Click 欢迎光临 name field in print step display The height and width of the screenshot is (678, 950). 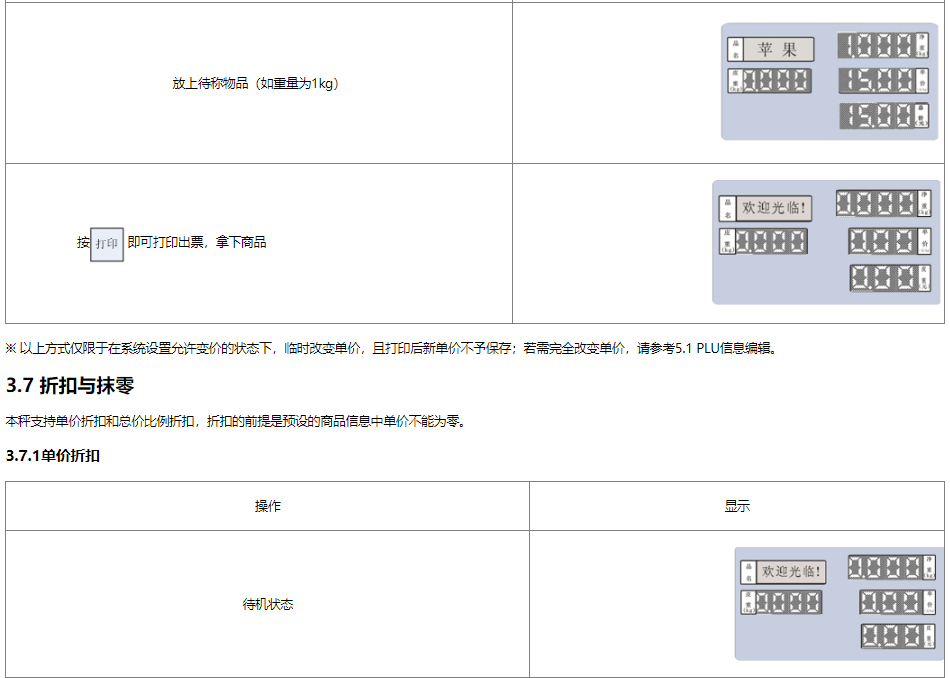774,208
